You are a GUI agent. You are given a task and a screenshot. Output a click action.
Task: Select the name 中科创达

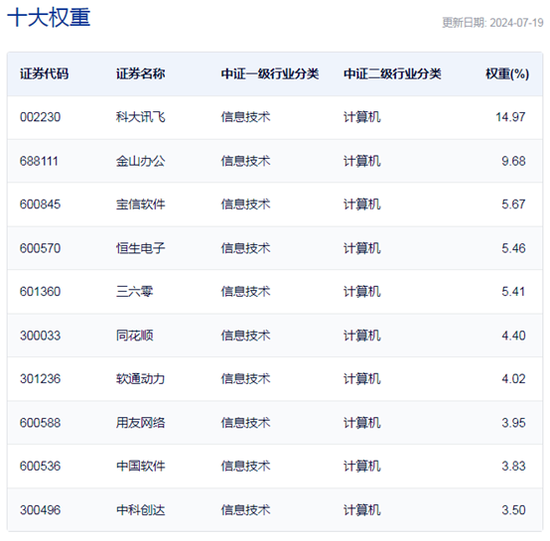pos(141,510)
